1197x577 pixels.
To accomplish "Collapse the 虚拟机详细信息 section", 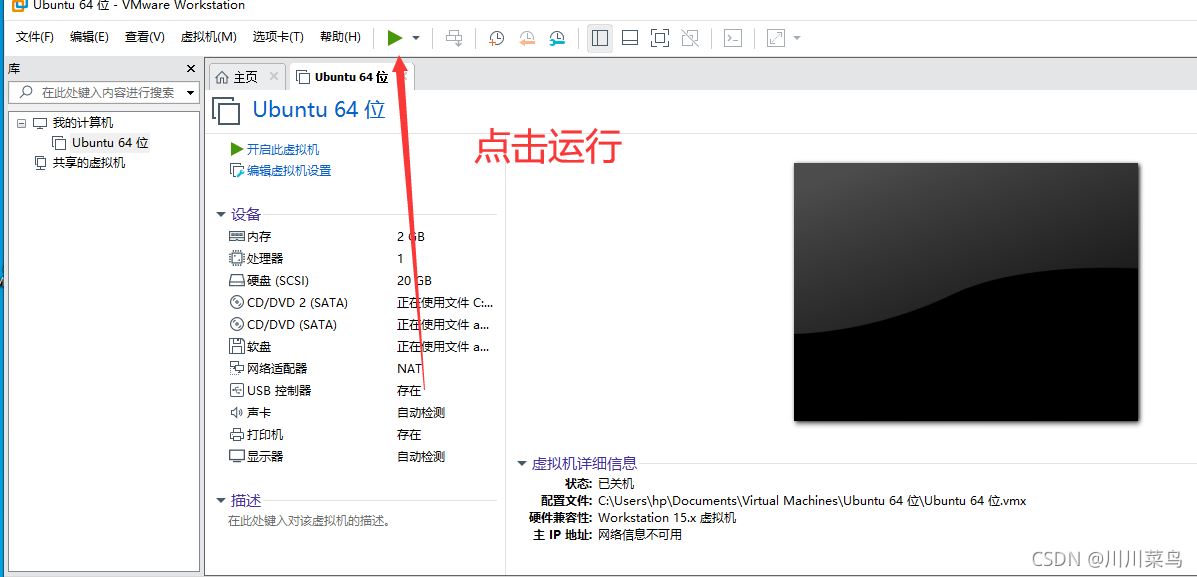I will point(521,463).
